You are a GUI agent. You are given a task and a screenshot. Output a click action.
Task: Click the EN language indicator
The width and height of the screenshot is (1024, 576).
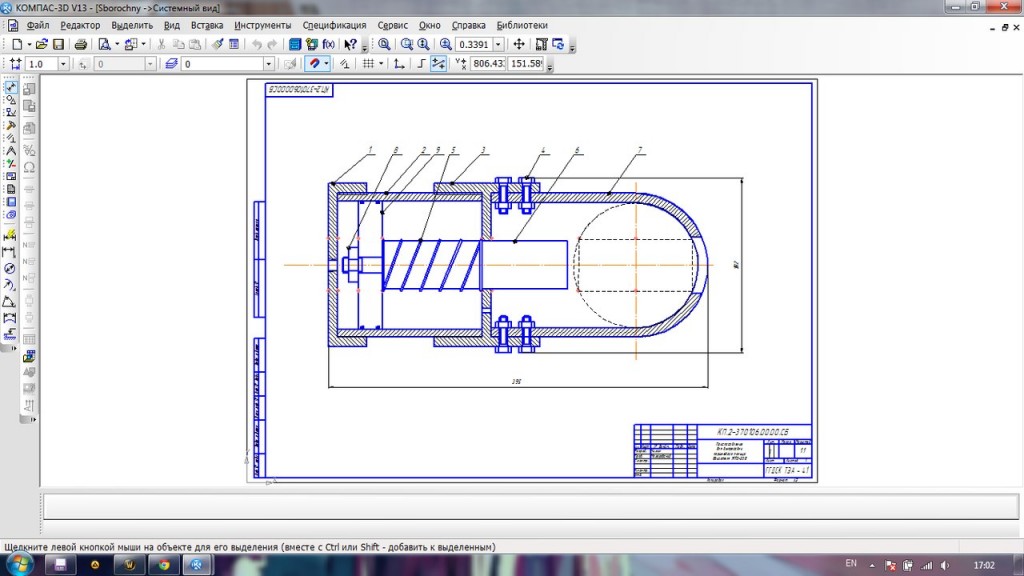pos(851,564)
